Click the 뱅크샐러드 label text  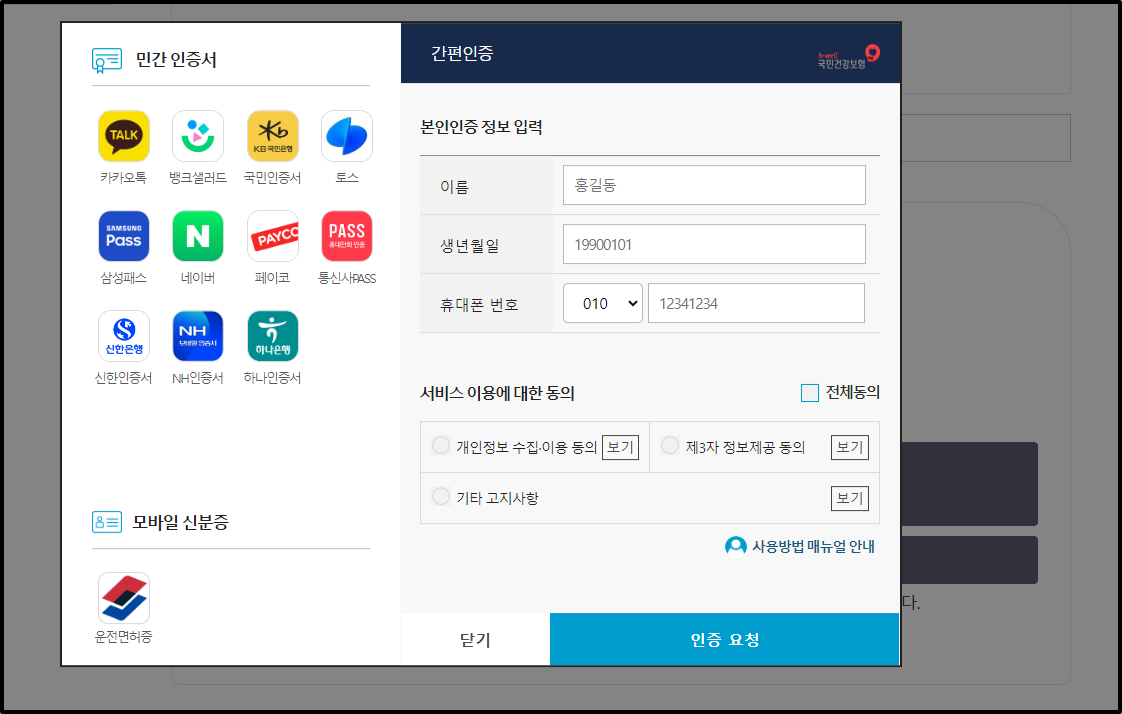pos(198,177)
